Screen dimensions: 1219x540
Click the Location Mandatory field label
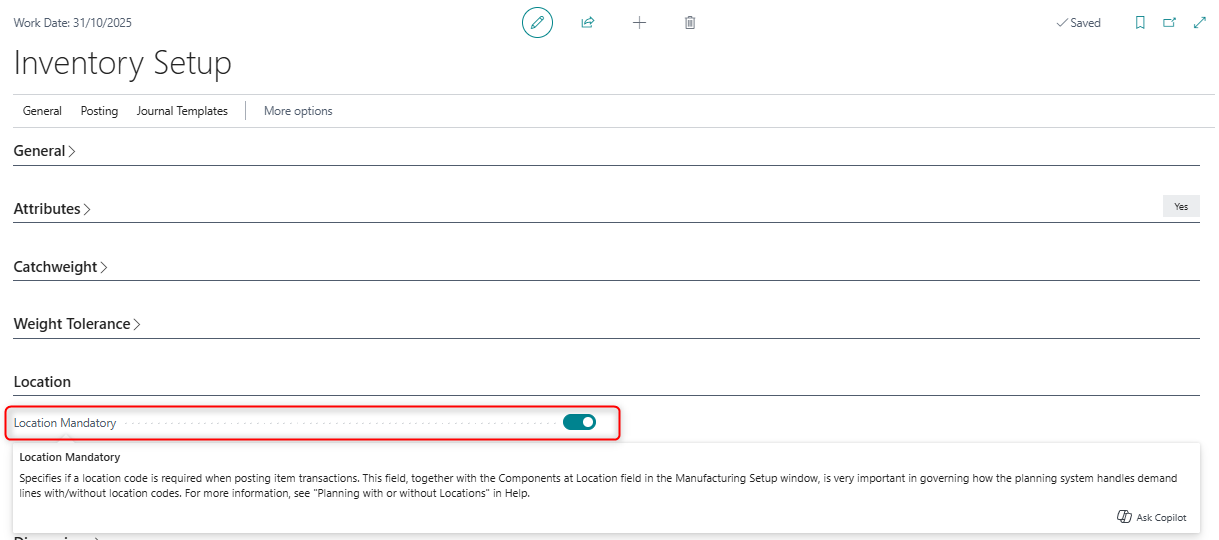click(x=65, y=423)
